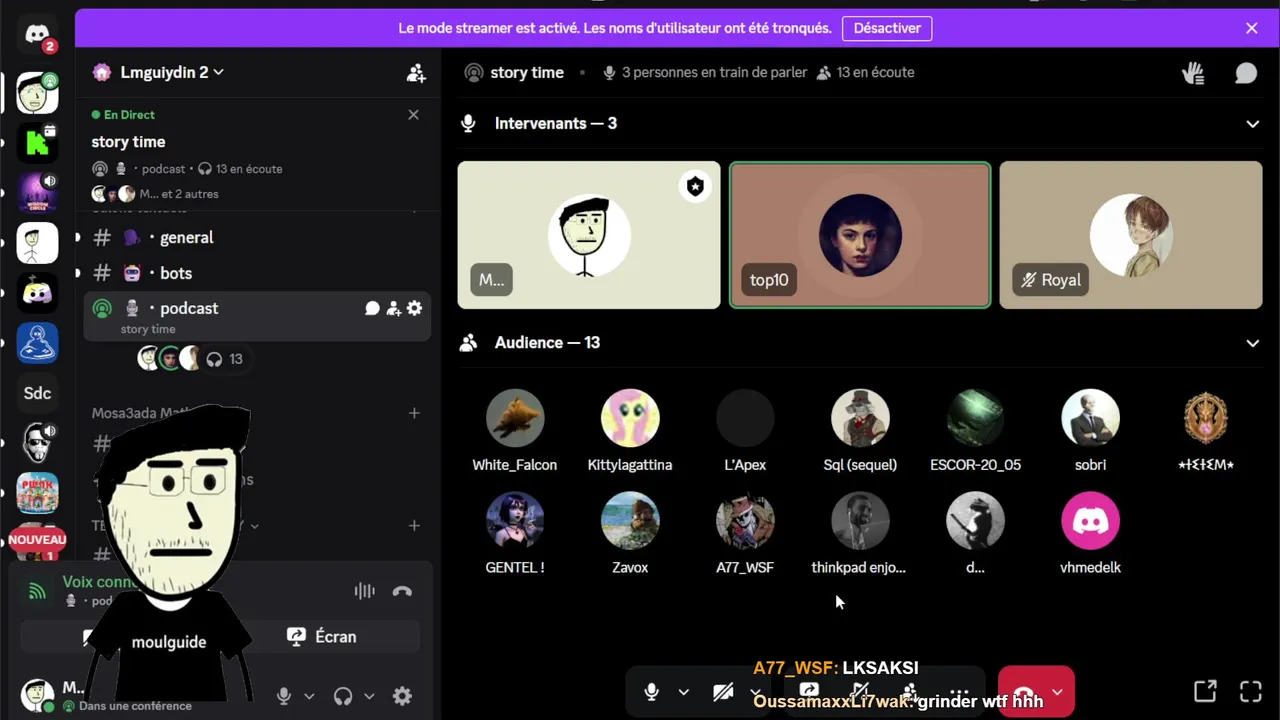Open A77_WSF audience avatar
The image size is (1280, 720).
pos(745,521)
